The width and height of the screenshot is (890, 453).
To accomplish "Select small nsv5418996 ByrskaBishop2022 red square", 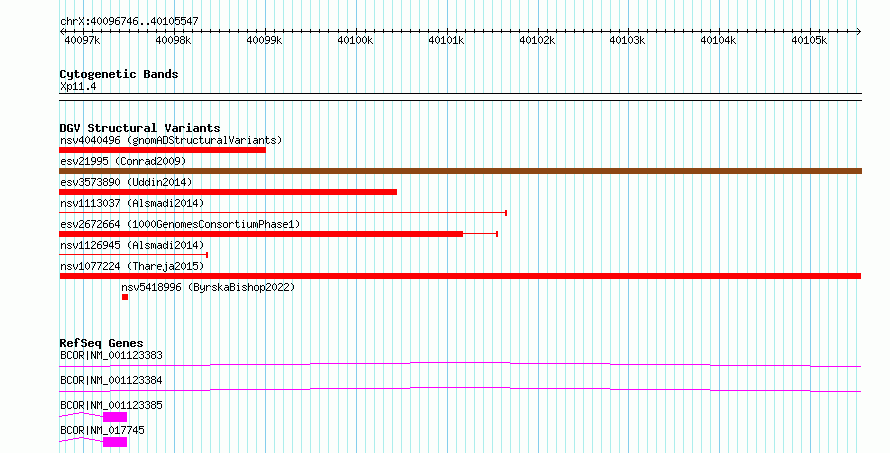I will [x=125, y=297].
